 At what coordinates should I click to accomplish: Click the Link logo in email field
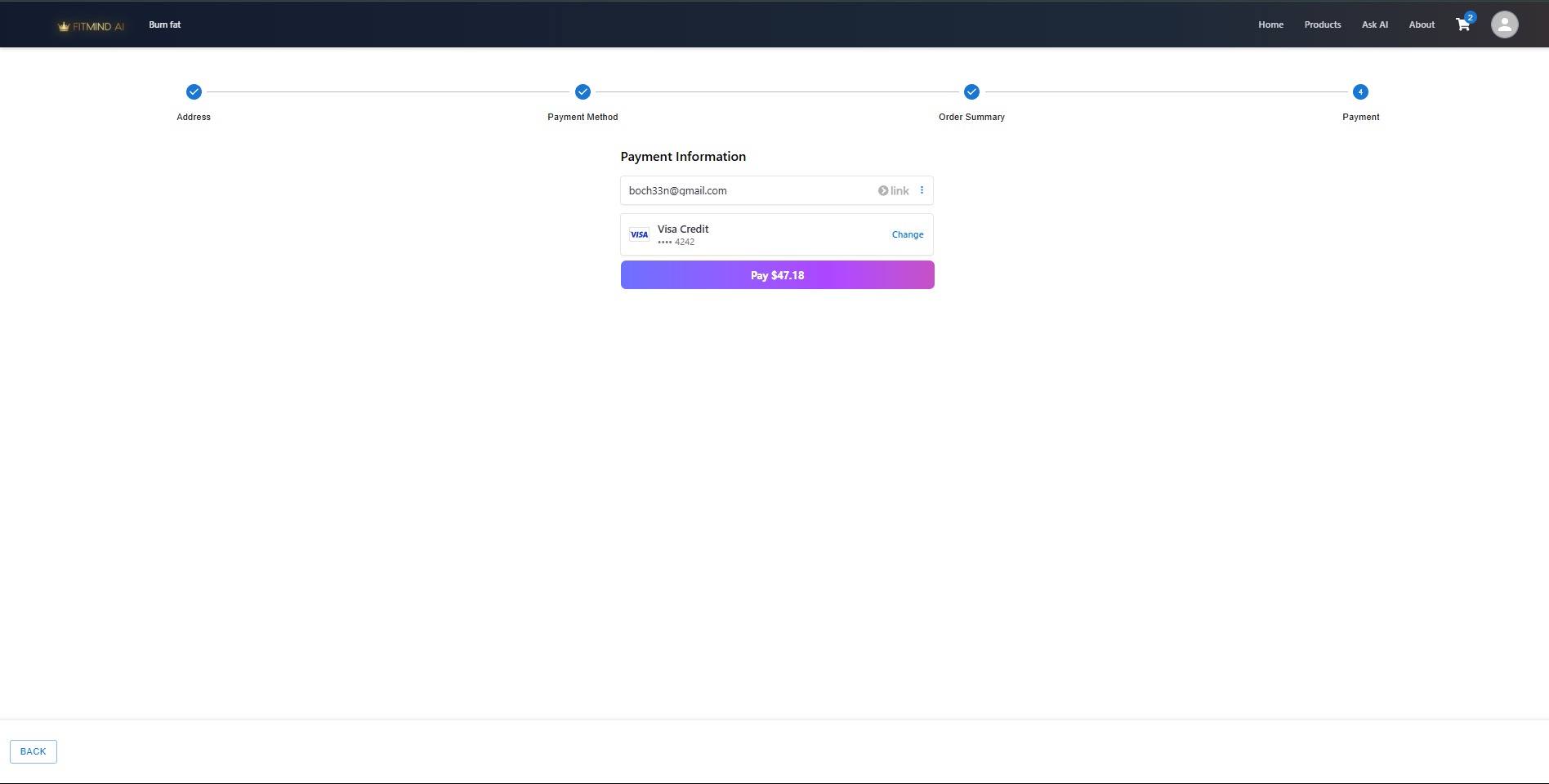[893, 190]
